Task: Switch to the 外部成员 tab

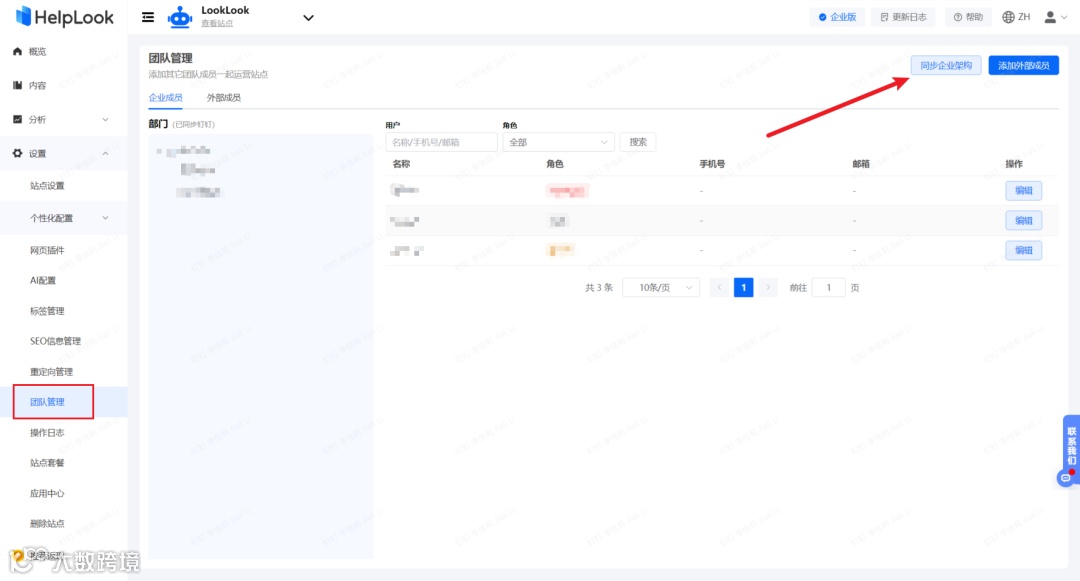Action: click(224, 97)
